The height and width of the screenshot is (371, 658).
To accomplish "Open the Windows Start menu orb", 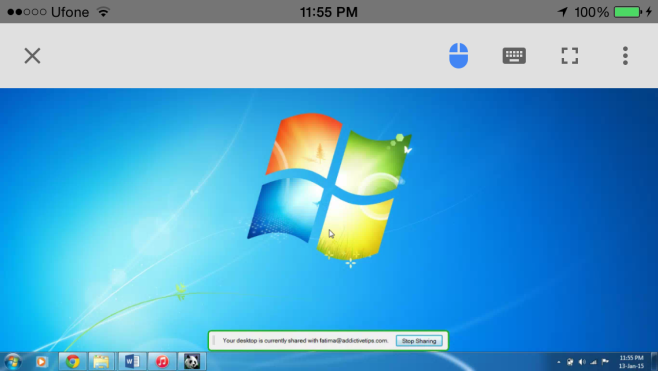I will pyautogui.click(x=13, y=362).
